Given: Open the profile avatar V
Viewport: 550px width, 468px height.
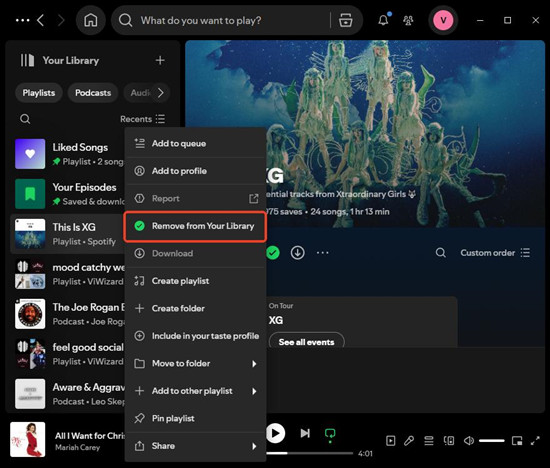Looking at the screenshot, I should 443,20.
